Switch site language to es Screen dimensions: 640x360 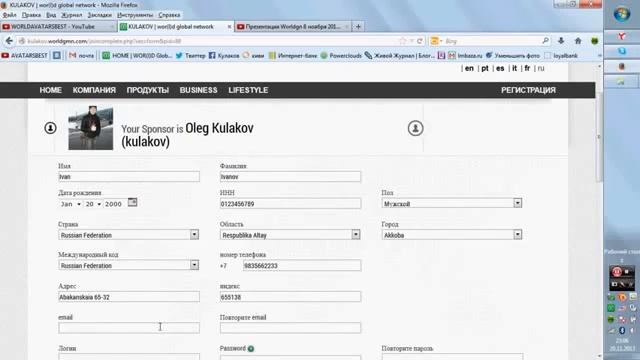coord(500,69)
